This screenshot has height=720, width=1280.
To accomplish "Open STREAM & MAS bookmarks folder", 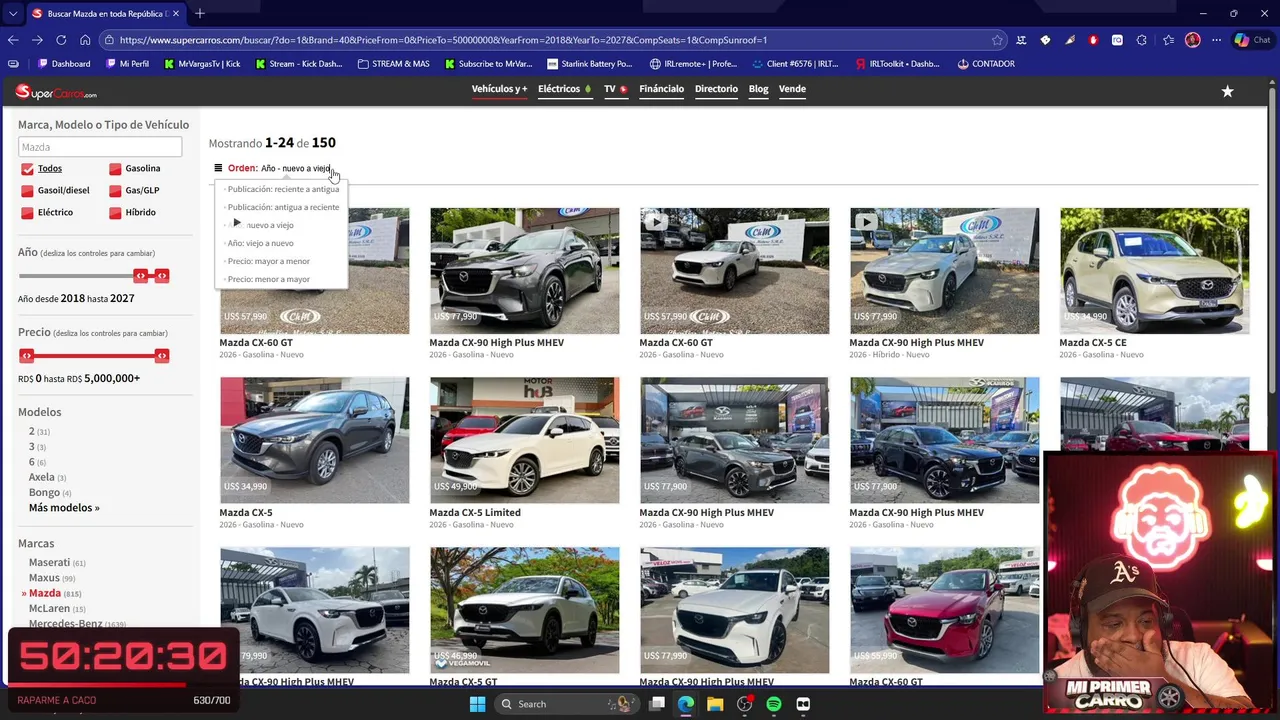I will click(394, 64).
